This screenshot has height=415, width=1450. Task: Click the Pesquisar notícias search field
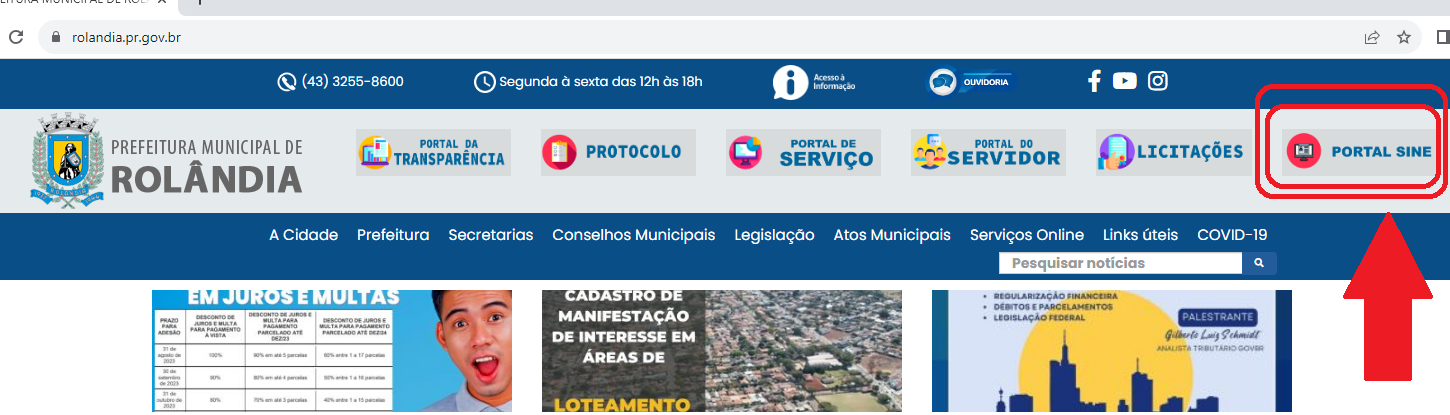click(1120, 263)
